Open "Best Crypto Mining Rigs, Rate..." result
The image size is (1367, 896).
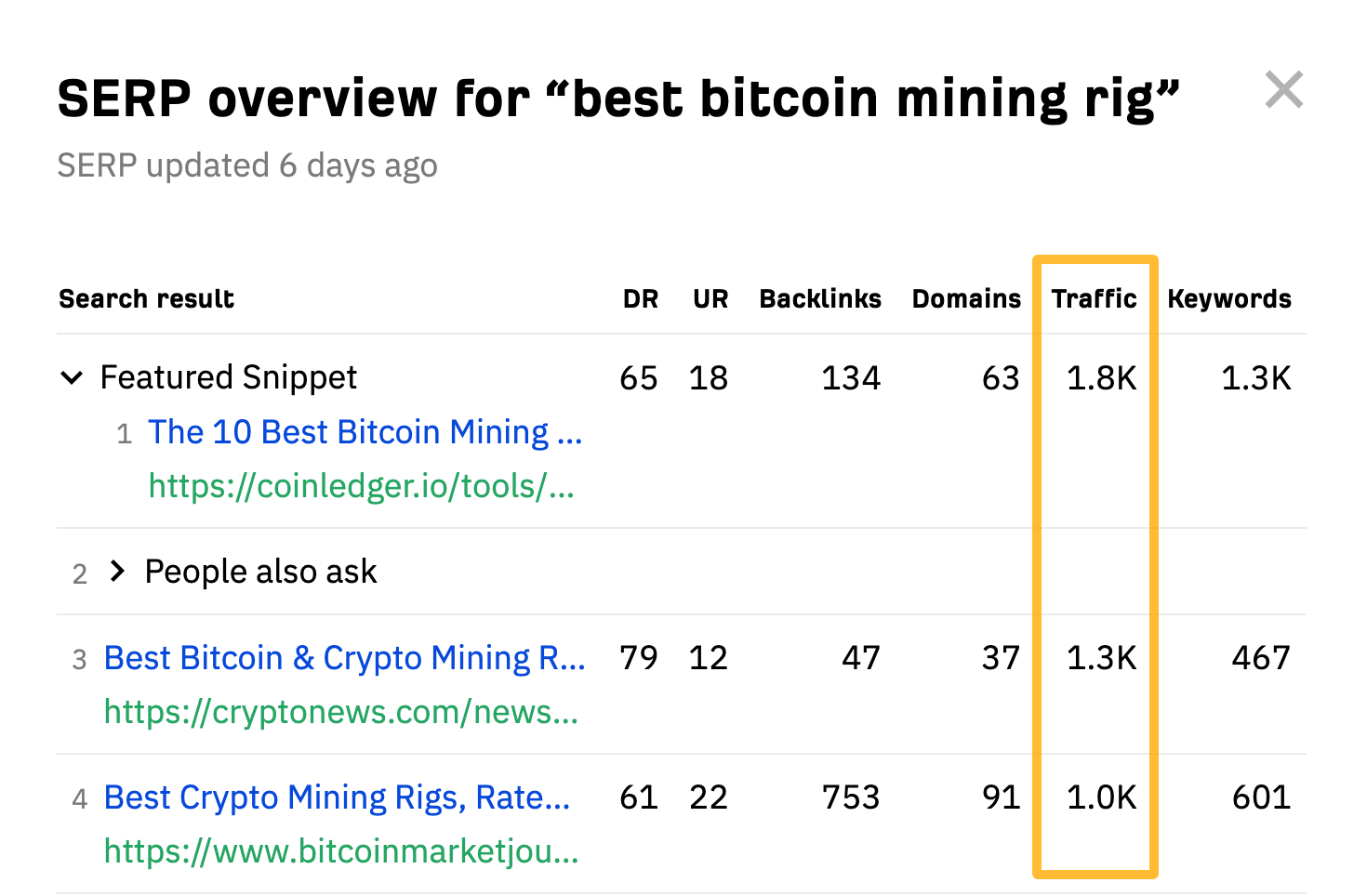point(337,797)
